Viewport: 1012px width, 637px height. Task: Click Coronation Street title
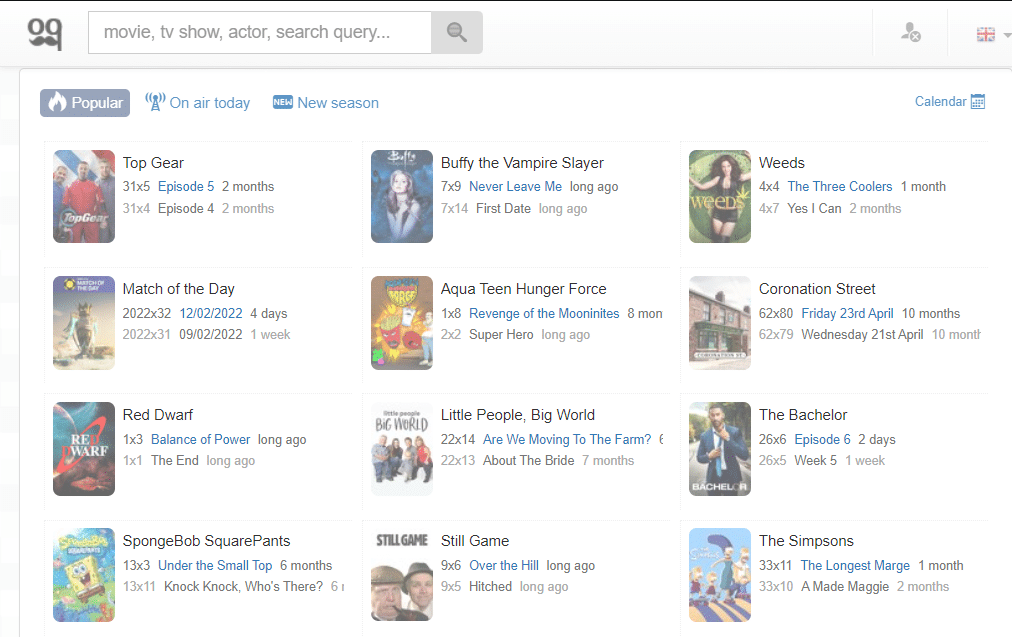pos(817,289)
